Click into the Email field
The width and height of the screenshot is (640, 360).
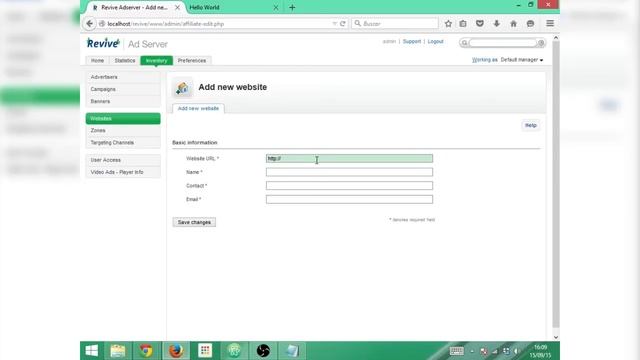(349, 199)
